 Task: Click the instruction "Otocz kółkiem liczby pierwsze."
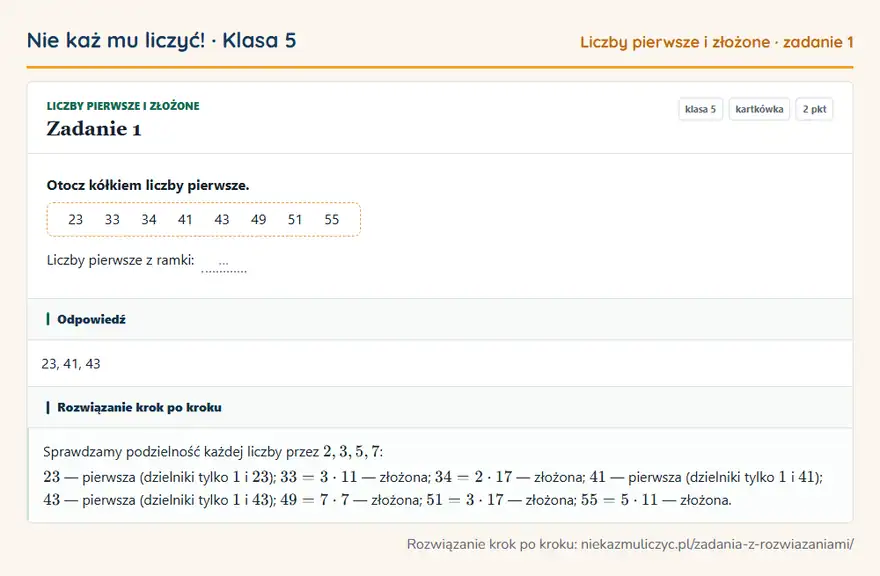click(148, 185)
